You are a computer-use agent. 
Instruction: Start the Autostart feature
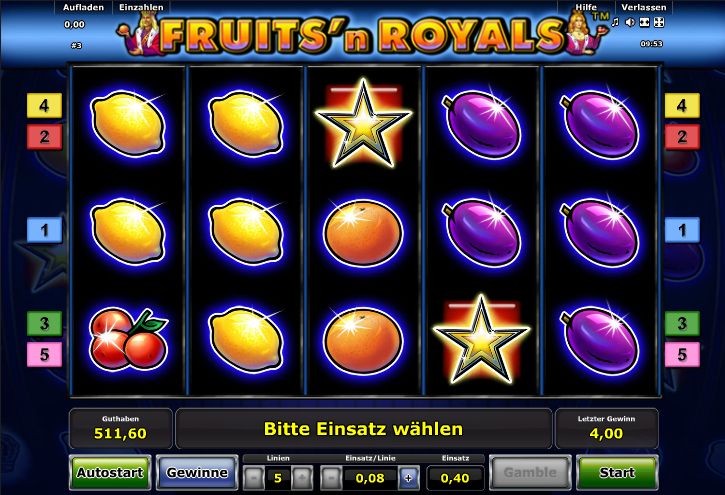pyautogui.click(x=110, y=472)
